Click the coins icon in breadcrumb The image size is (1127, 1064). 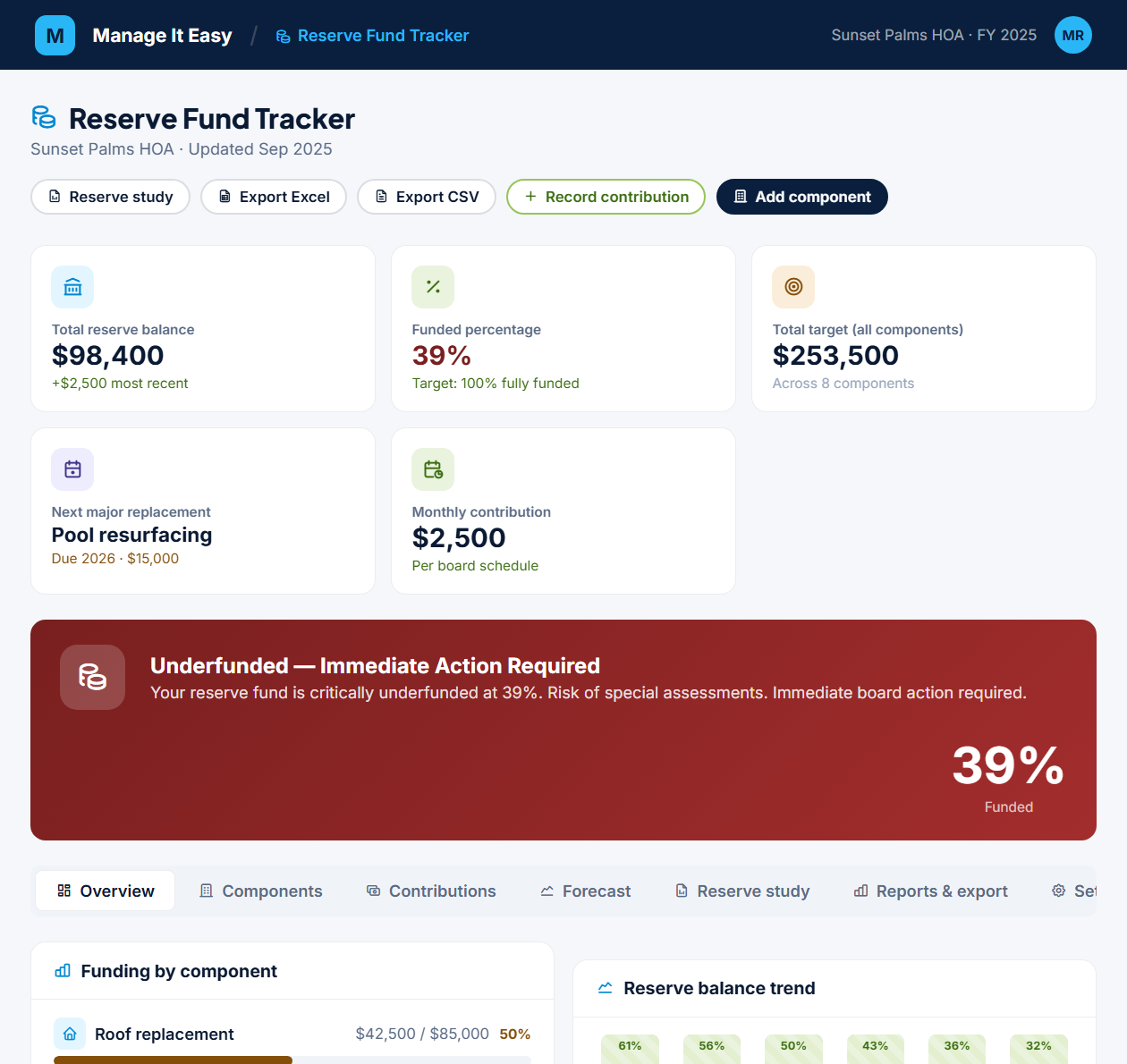point(283,36)
